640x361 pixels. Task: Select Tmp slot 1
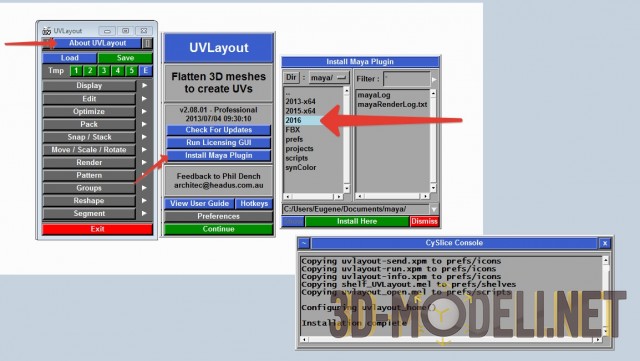coord(76,71)
